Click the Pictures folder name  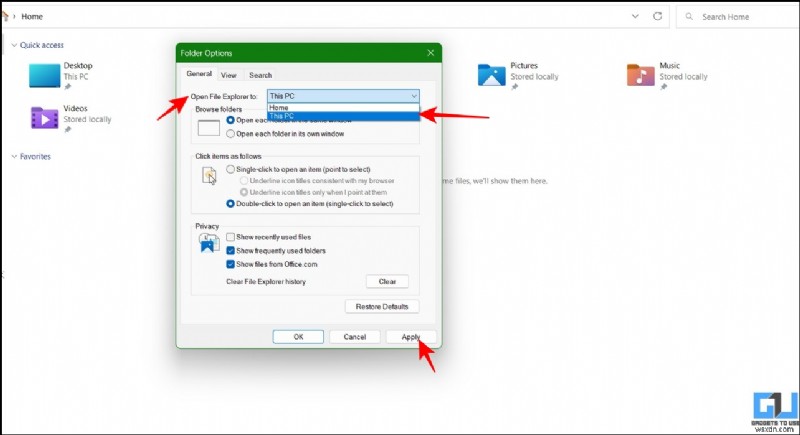(524, 65)
